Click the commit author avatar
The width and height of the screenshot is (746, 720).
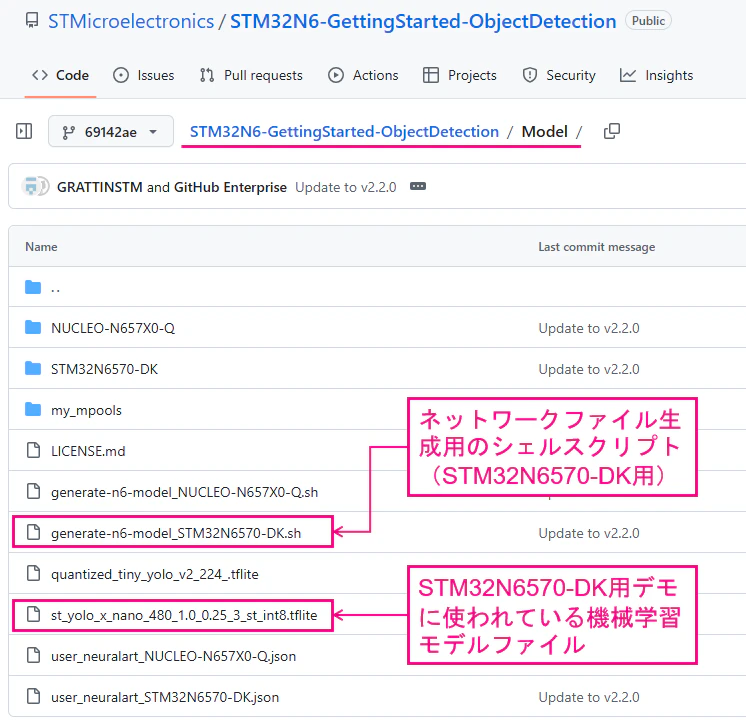point(35,186)
